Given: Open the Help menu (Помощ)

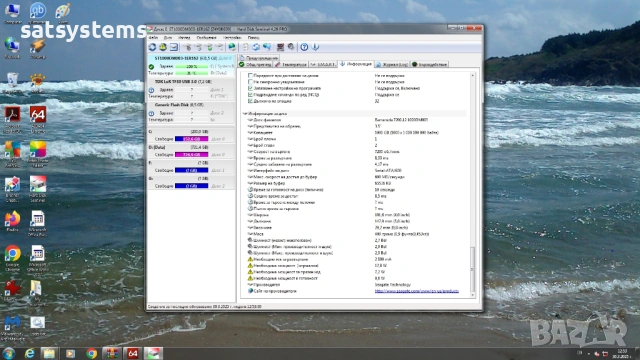Looking at the screenshot, I should [x=253, y=38].
